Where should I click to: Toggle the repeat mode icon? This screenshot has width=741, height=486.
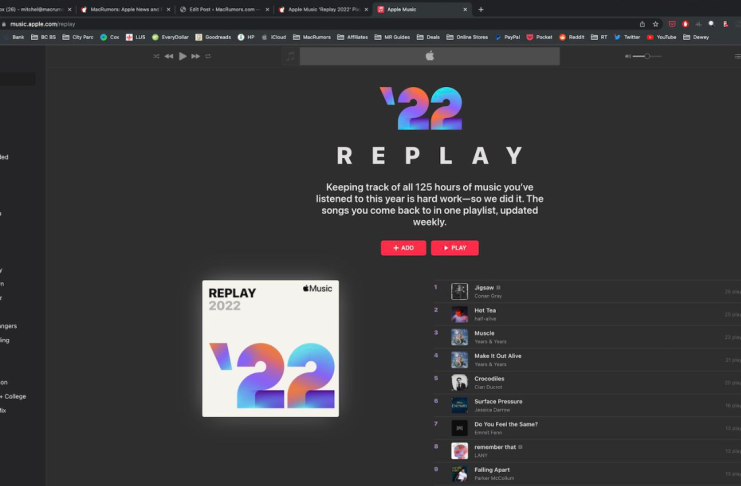pos(208,56)
